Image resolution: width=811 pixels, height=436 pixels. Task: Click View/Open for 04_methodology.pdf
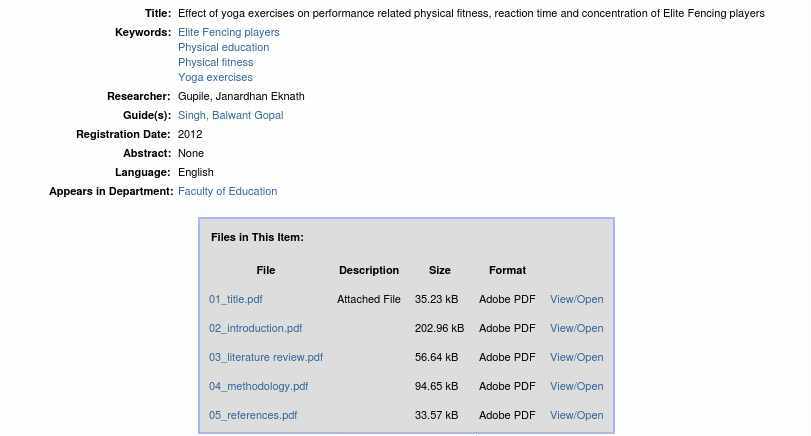(577, 386)
